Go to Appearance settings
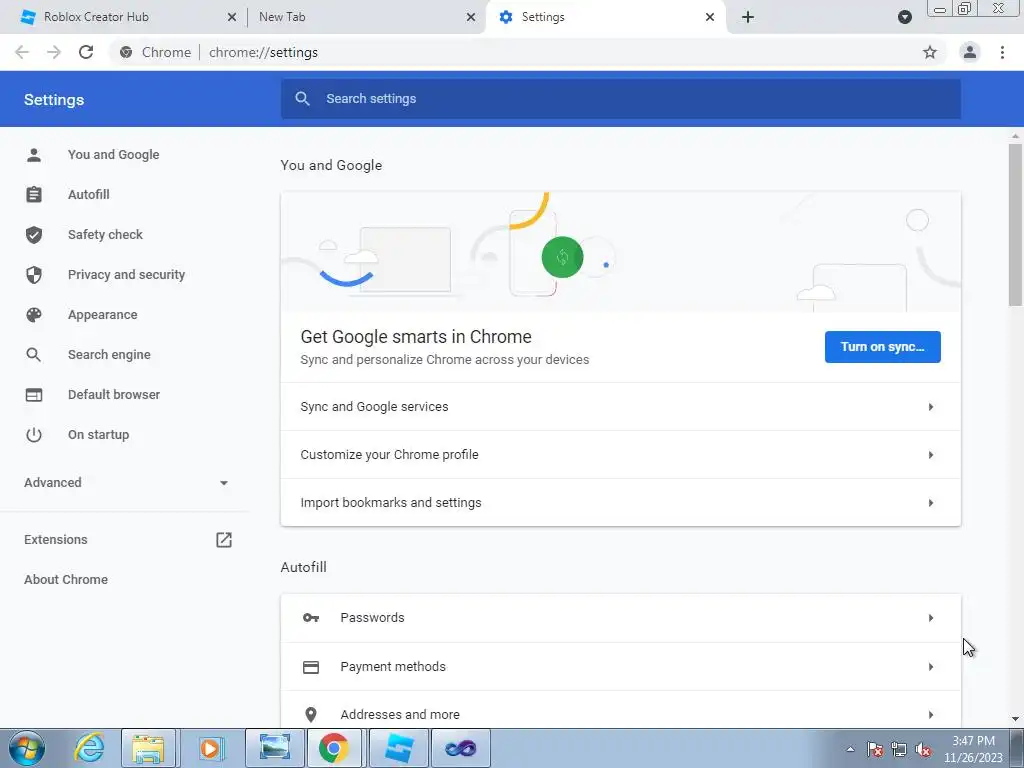The height and width of the screenshot is (768, 1024). 103,315
